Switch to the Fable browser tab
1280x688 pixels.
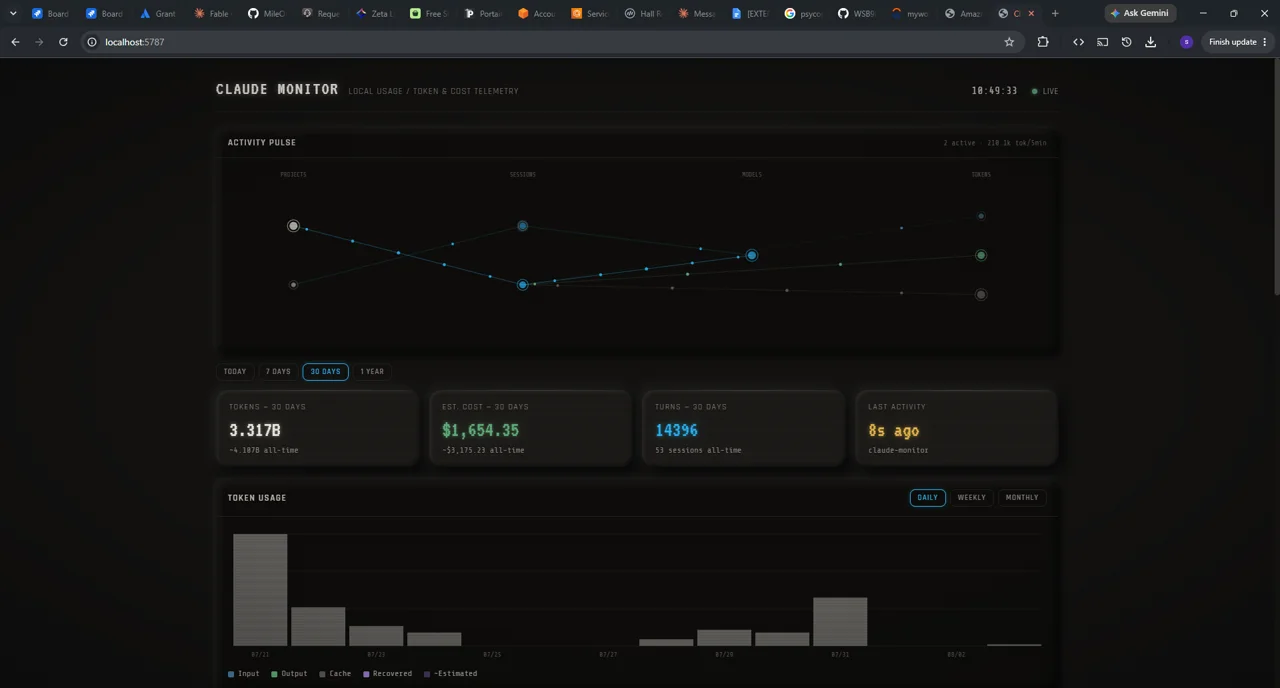coord(211,14)
